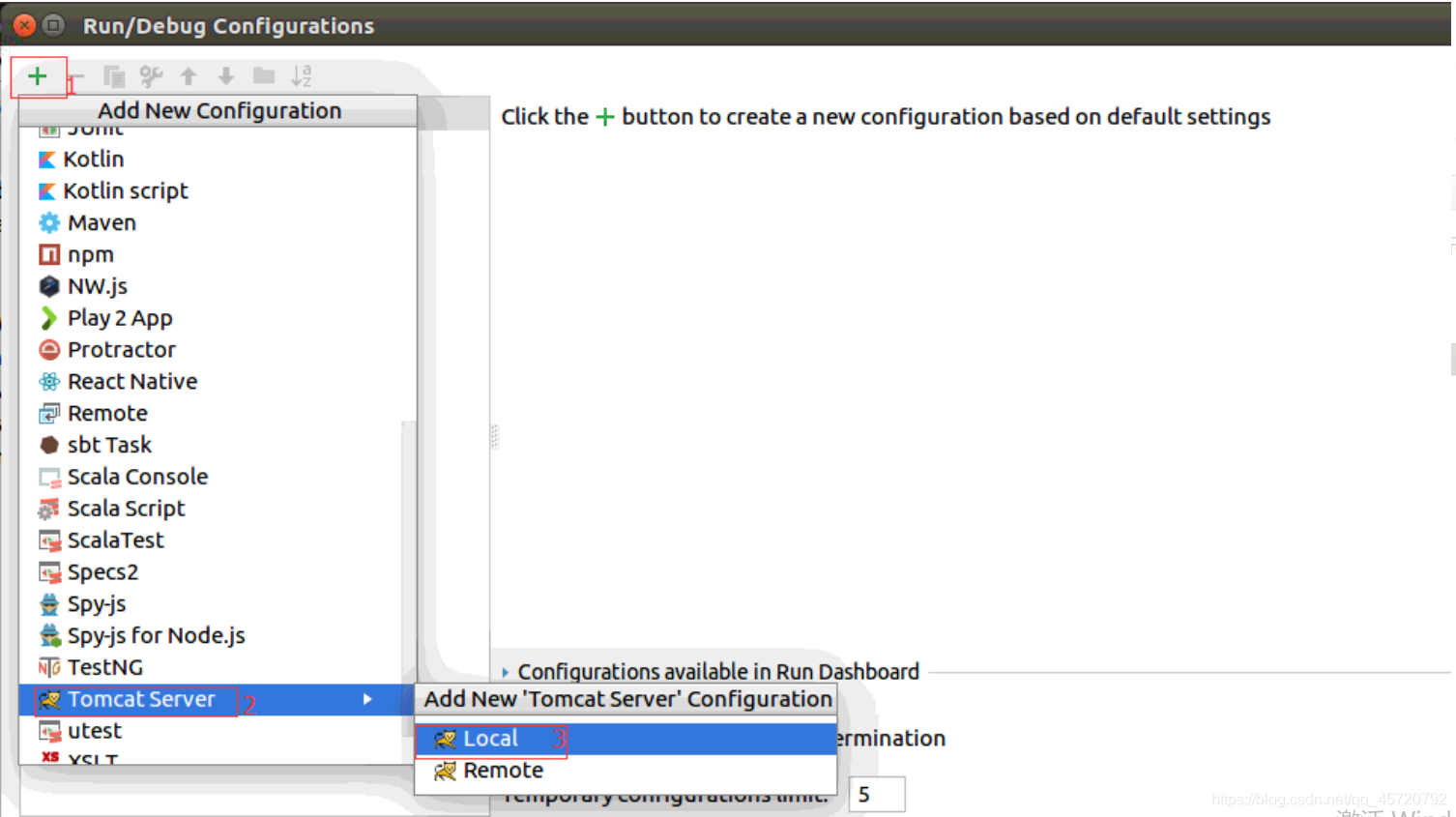Click the temporary configurations limit field
The height and width of the screenshot is (817, 1456).
pos(877,795)
